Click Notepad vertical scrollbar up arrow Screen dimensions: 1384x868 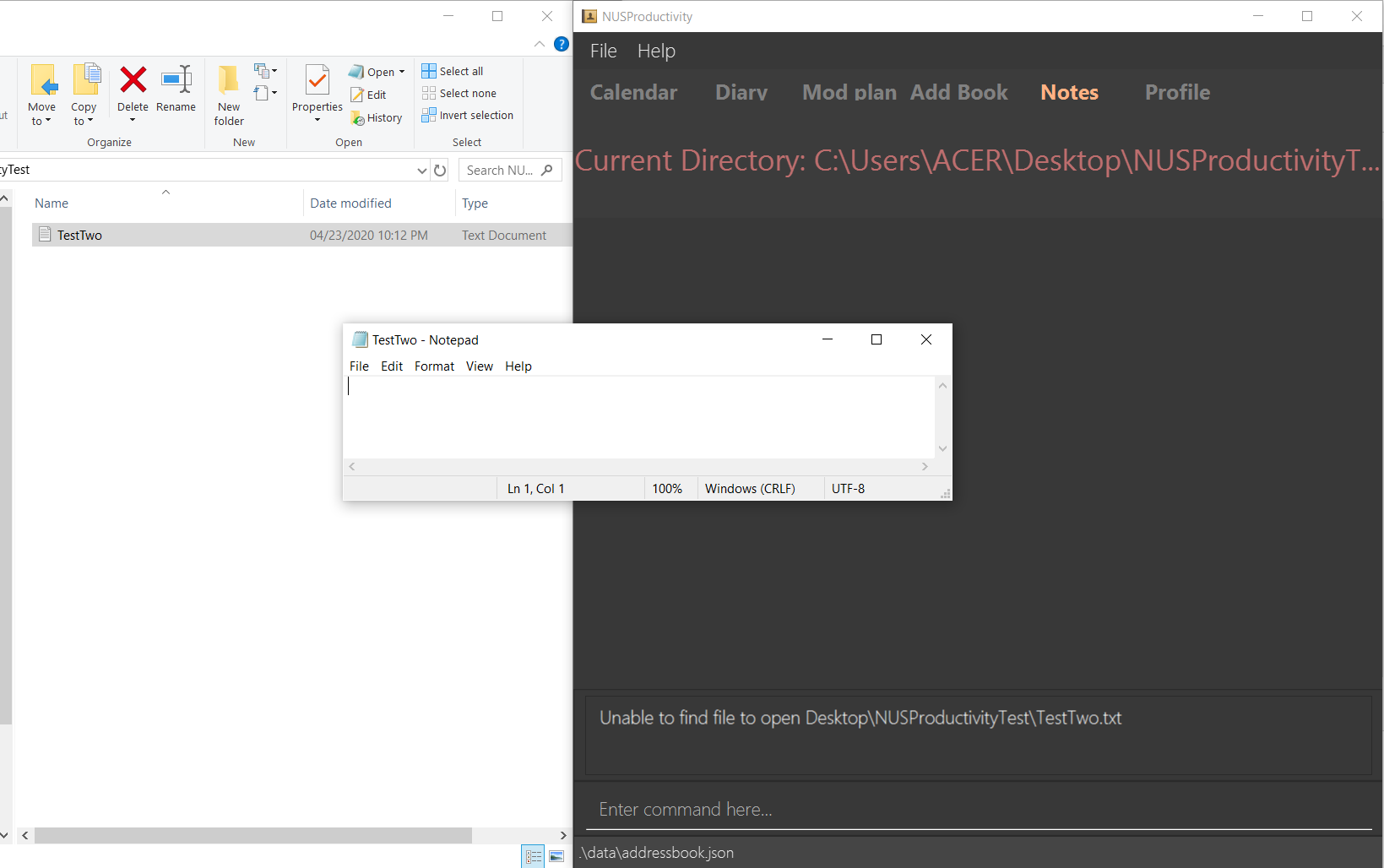pos(943,385)
